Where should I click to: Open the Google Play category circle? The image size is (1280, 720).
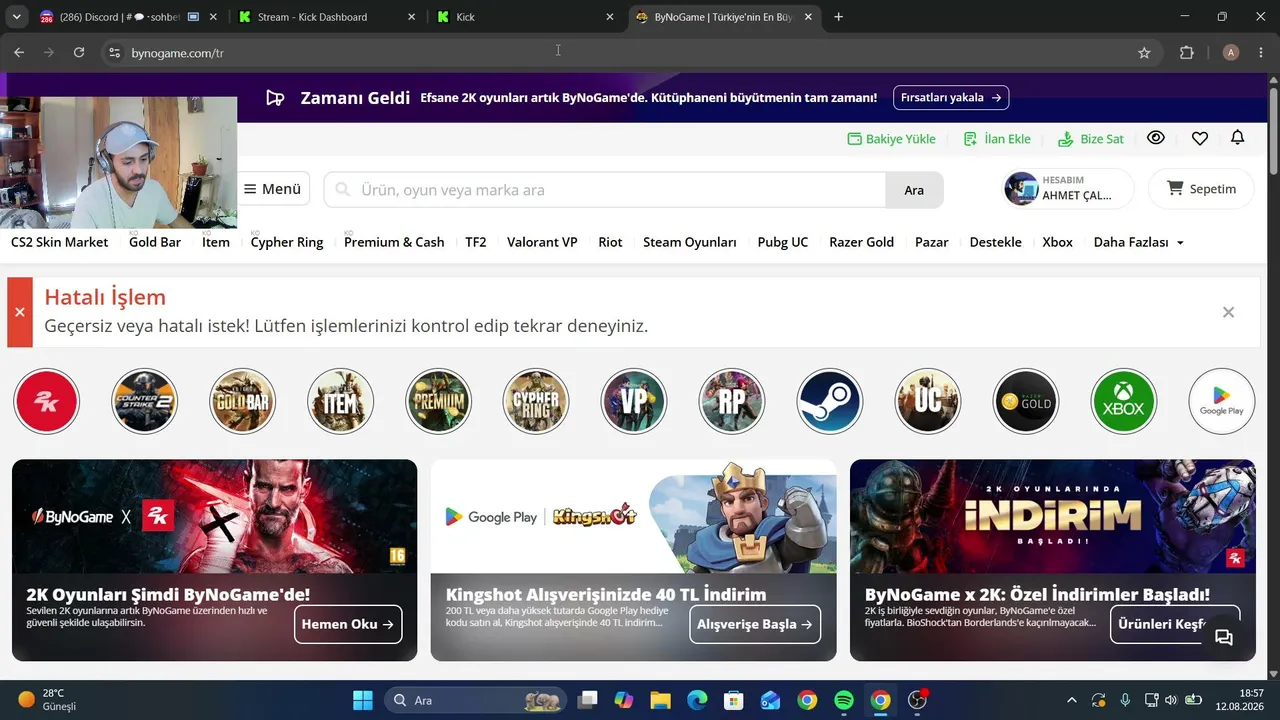tap(1222, 402)
